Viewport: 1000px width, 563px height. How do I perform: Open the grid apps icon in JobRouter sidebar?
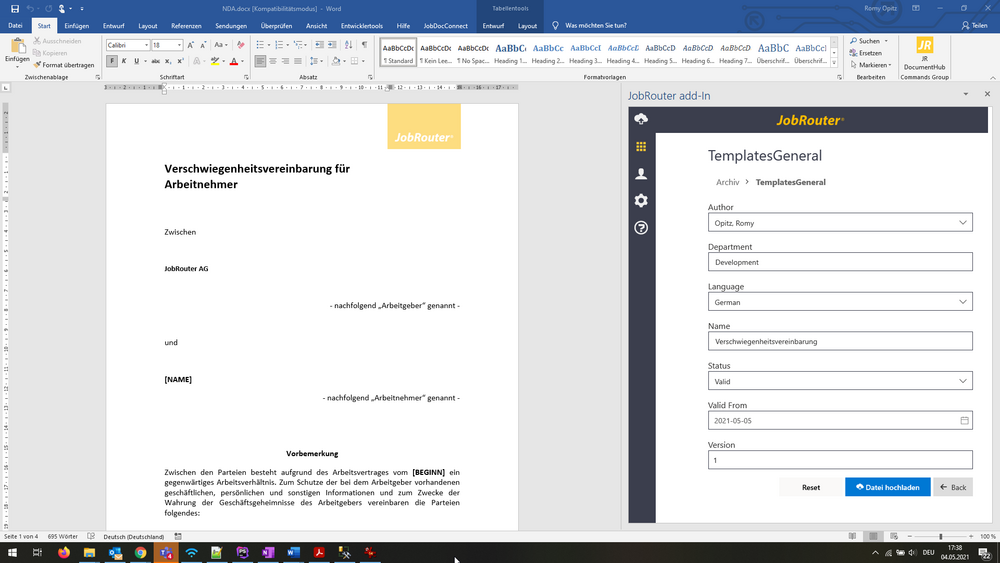coord(641,146)
